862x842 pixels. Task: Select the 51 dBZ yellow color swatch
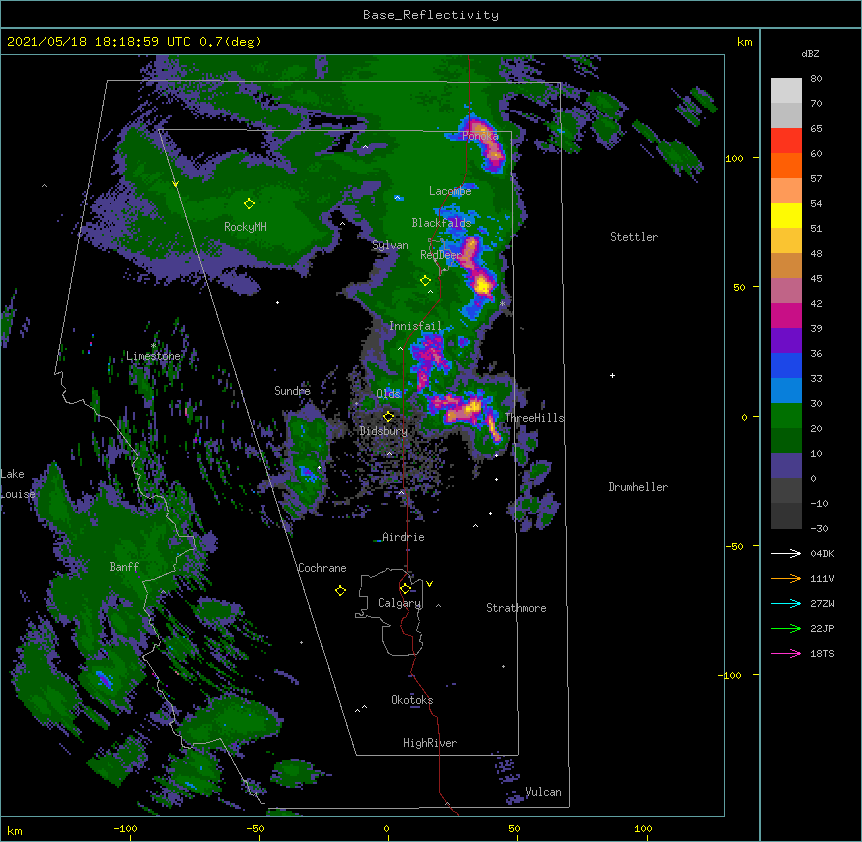[x=786, y=215]
